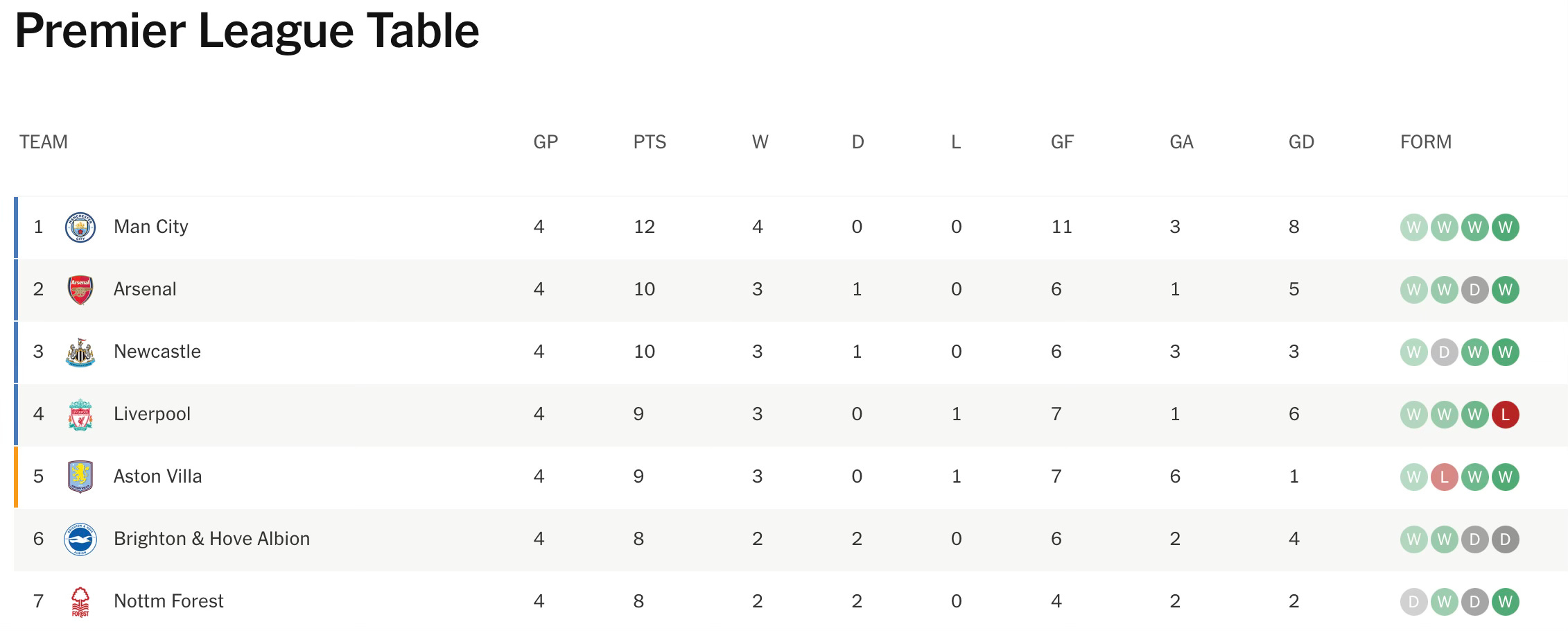Click the Newcastle club crest
The image size is (1568, 631).
tap(82, 351)
